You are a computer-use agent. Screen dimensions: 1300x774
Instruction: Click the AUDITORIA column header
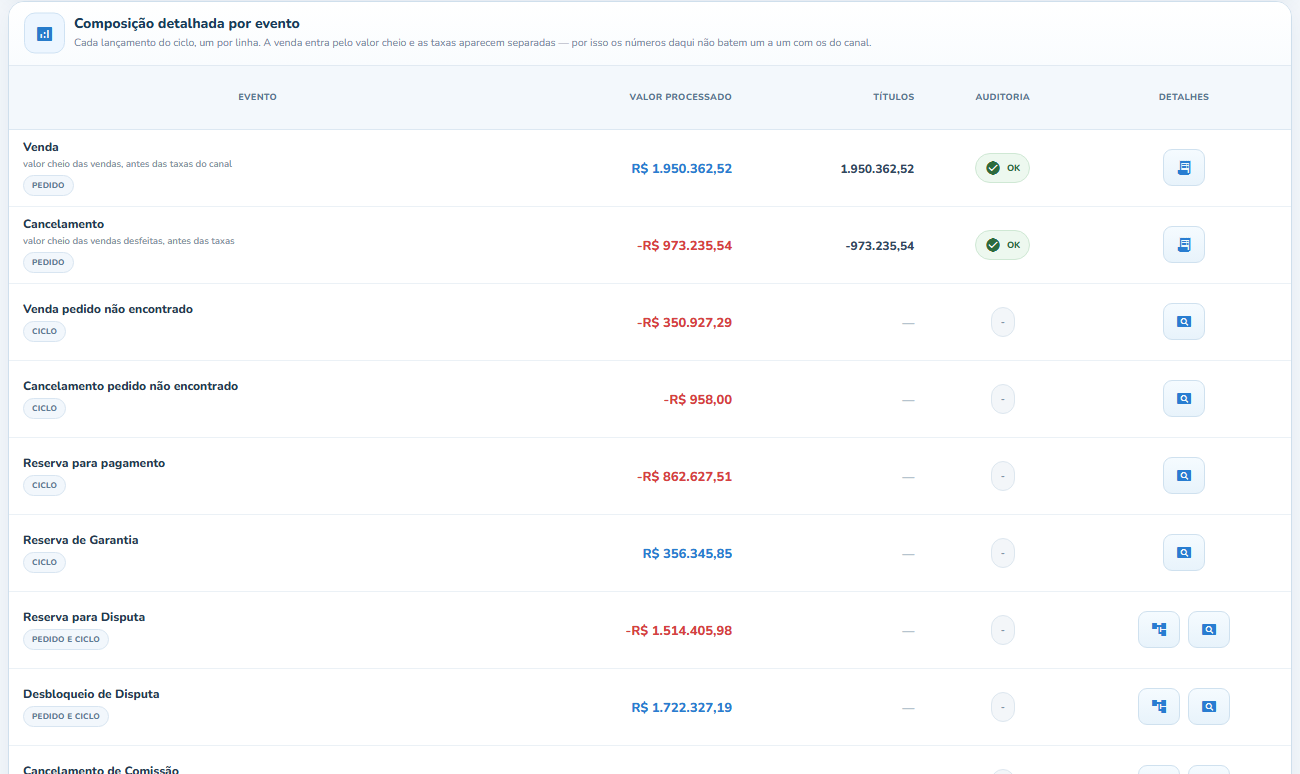point(1002,97)
